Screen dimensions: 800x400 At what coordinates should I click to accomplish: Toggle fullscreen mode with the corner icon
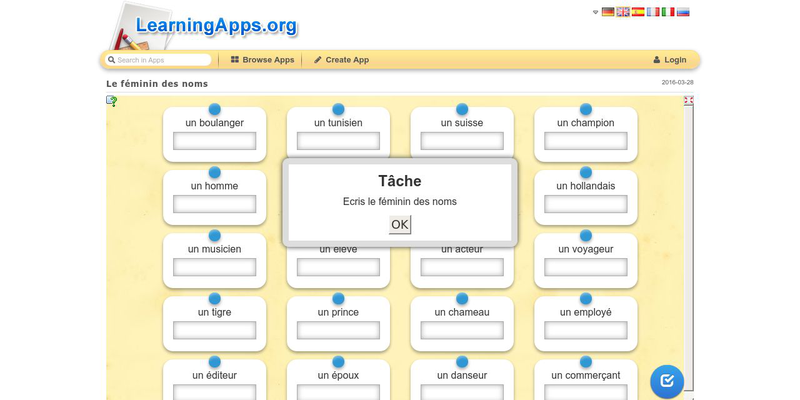pos(688,100)
